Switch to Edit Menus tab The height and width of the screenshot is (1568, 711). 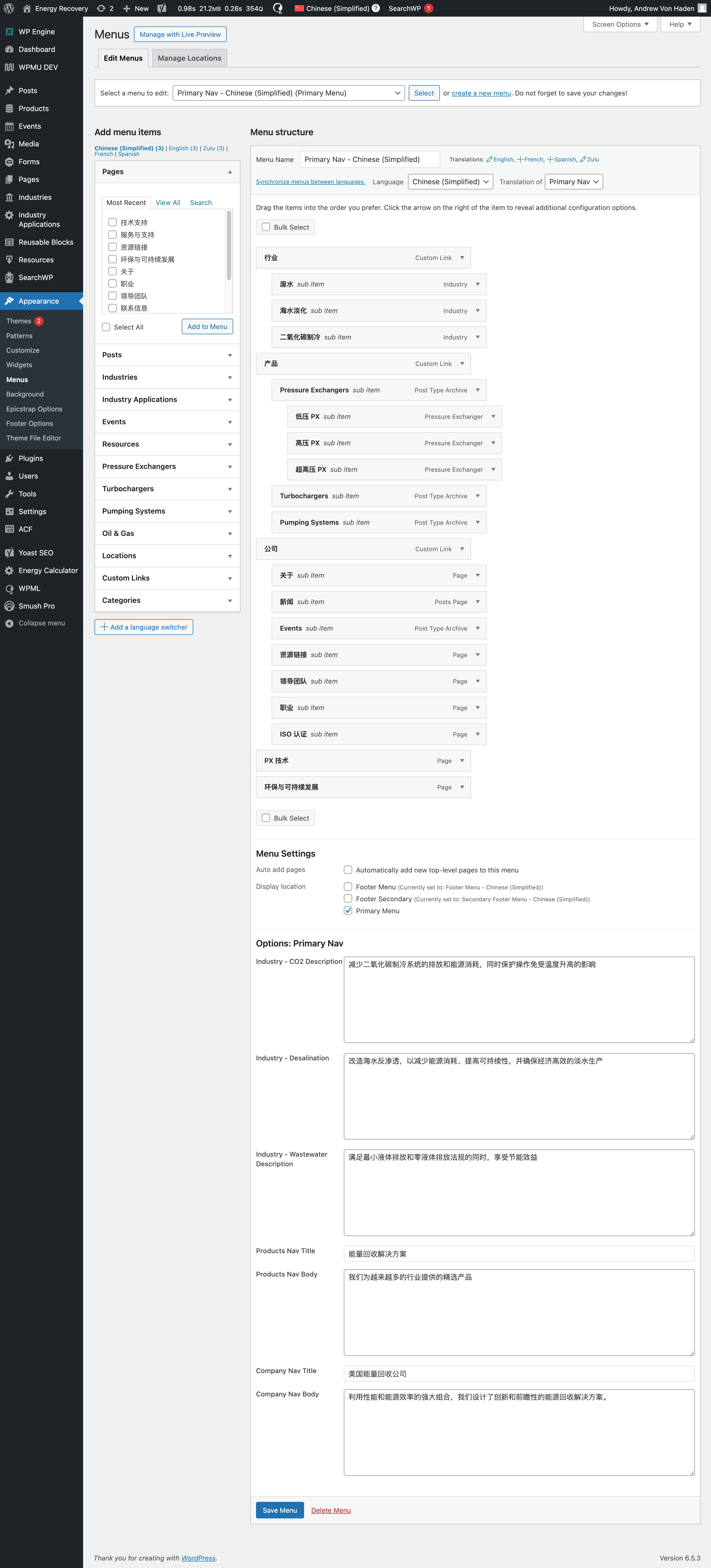click(123, 58)
